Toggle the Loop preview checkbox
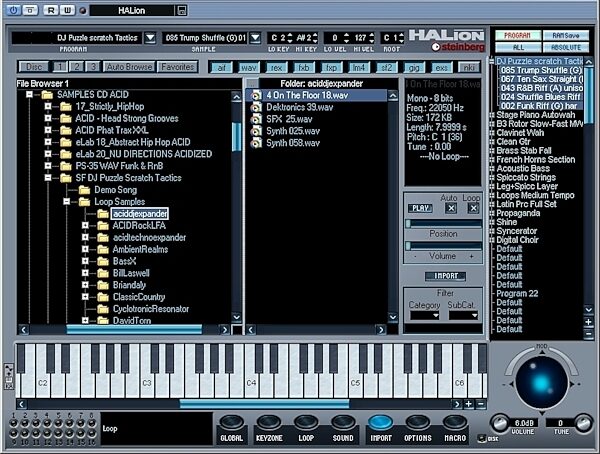The height and width of the screenshot is (454, 600). coord(473,208)
